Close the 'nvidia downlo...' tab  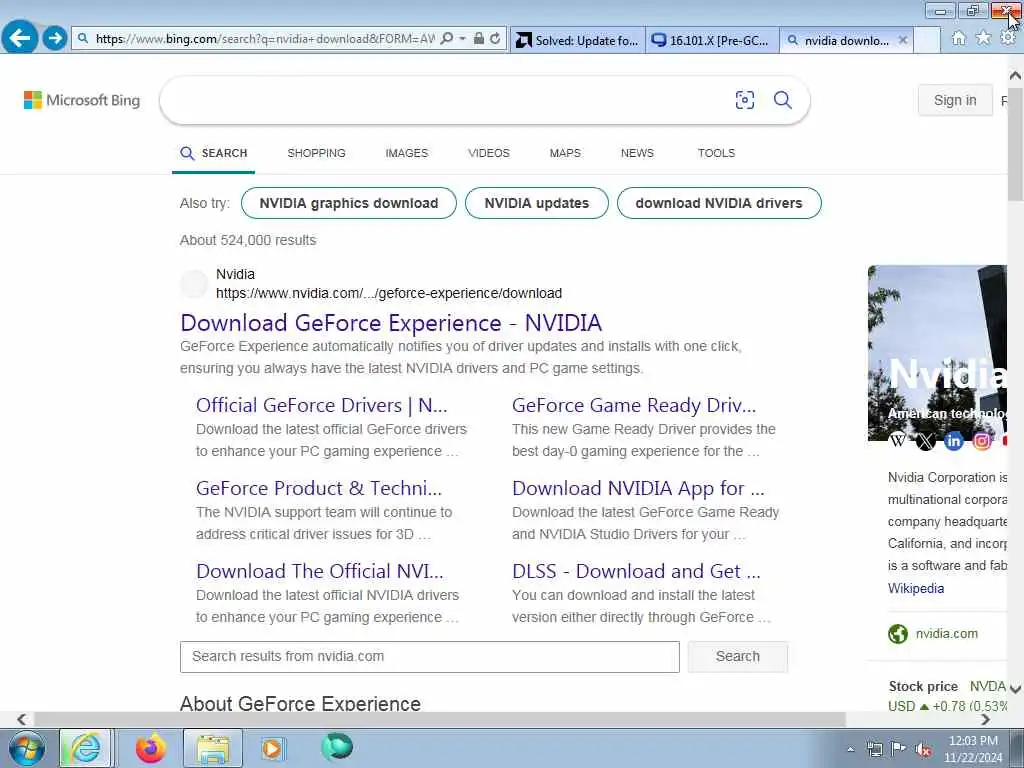(903, 40)
